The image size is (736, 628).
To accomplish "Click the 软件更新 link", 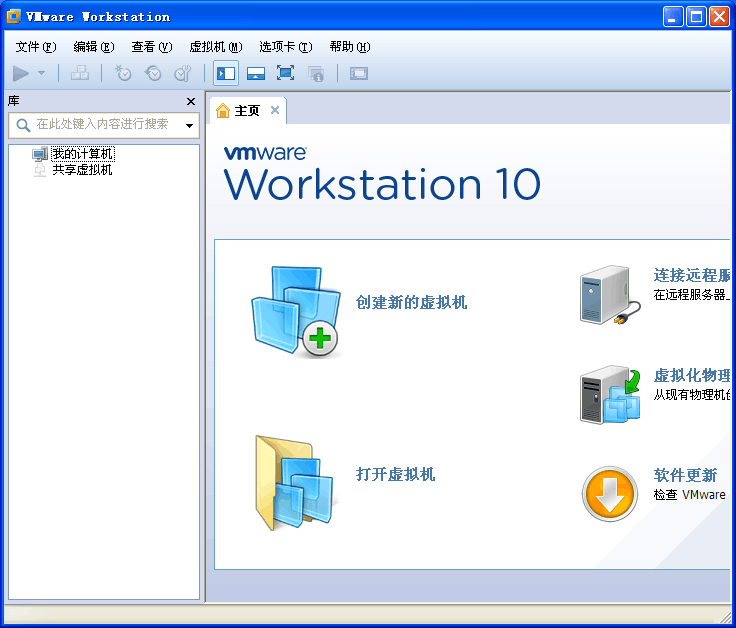I will (x=685, y=475).
